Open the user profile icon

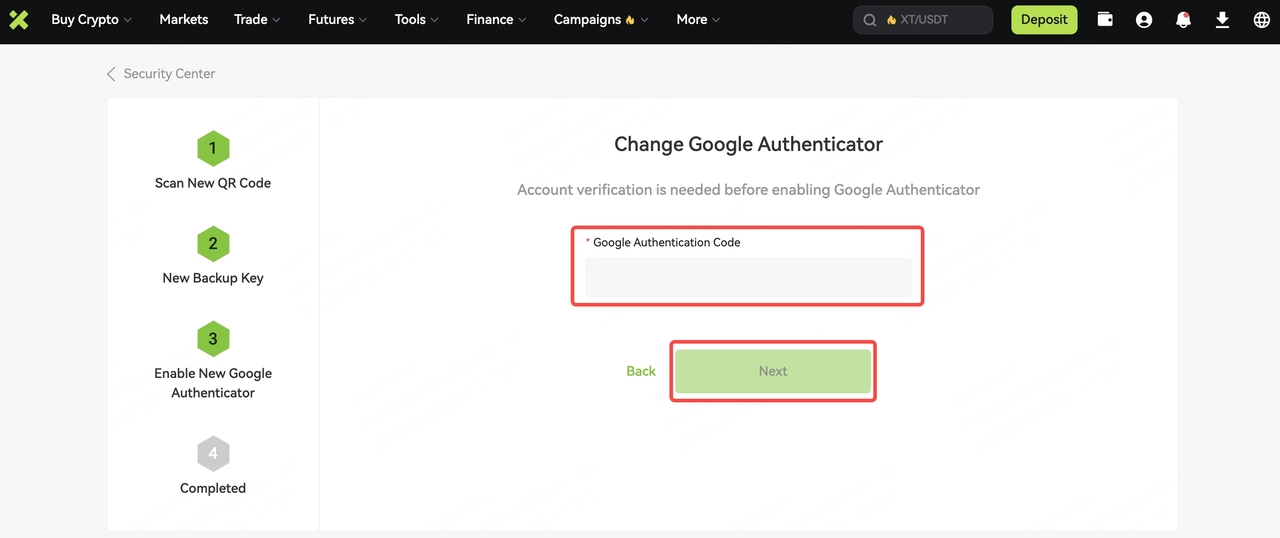(1144, 19)
